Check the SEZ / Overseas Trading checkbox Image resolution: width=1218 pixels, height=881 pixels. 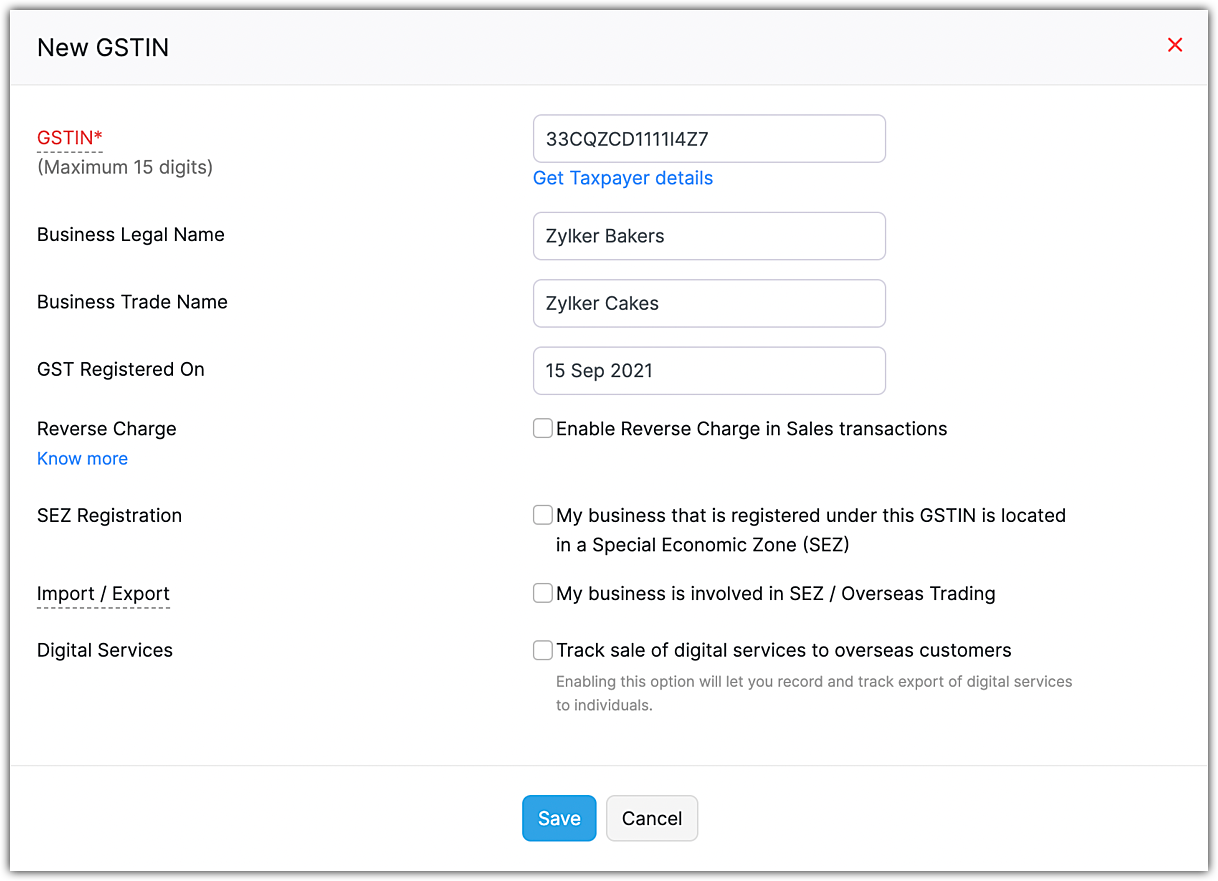[543, 594]
